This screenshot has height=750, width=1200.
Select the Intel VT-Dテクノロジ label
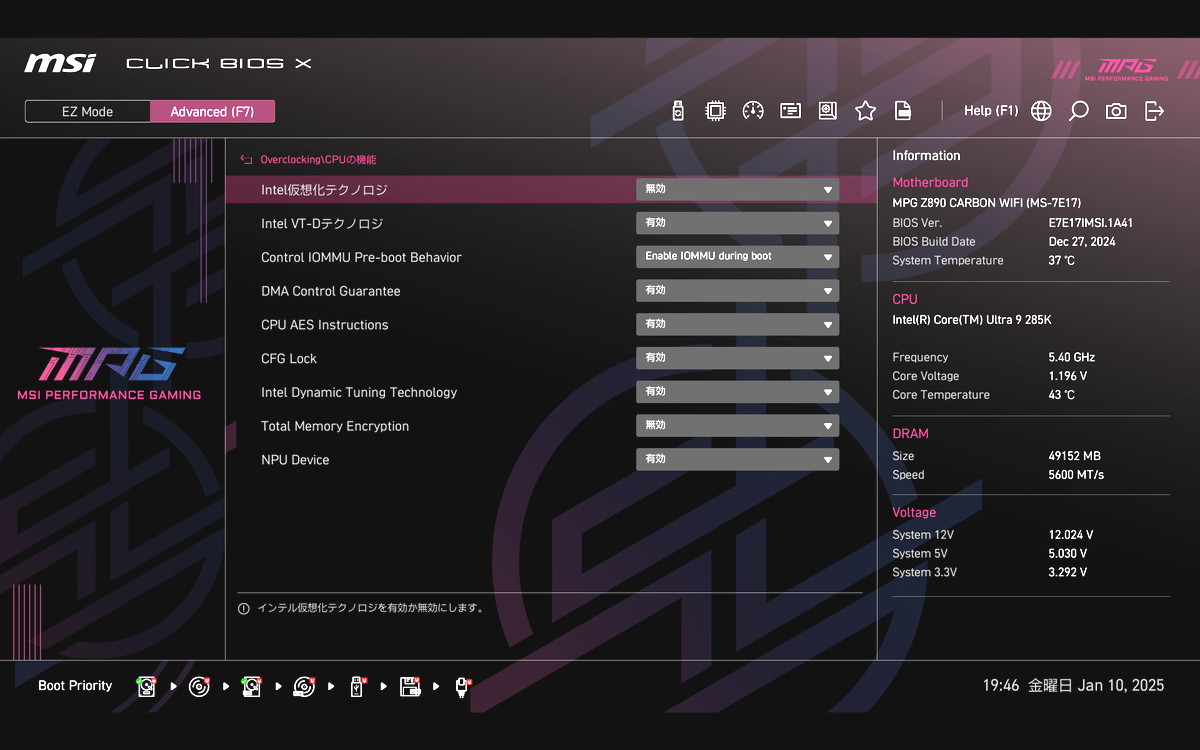pos(322,224)
